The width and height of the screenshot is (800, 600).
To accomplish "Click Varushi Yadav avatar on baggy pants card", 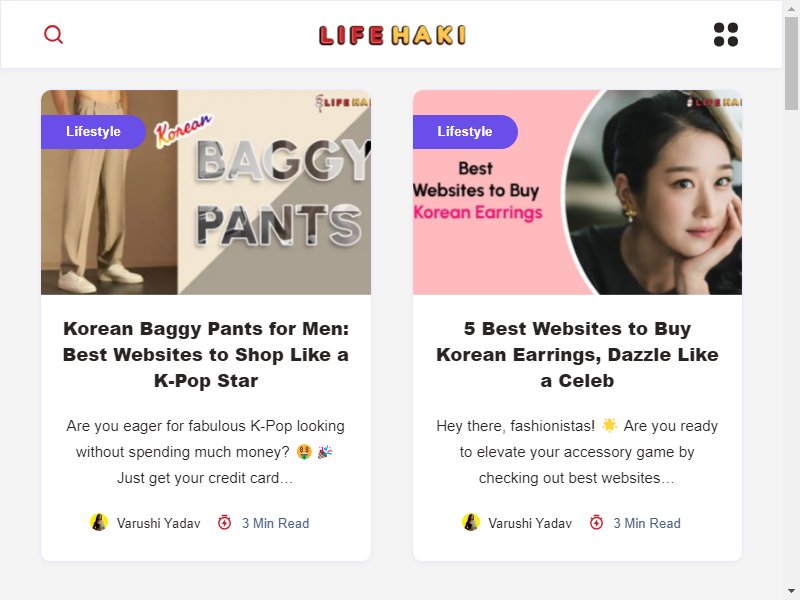I will point(99,522).
